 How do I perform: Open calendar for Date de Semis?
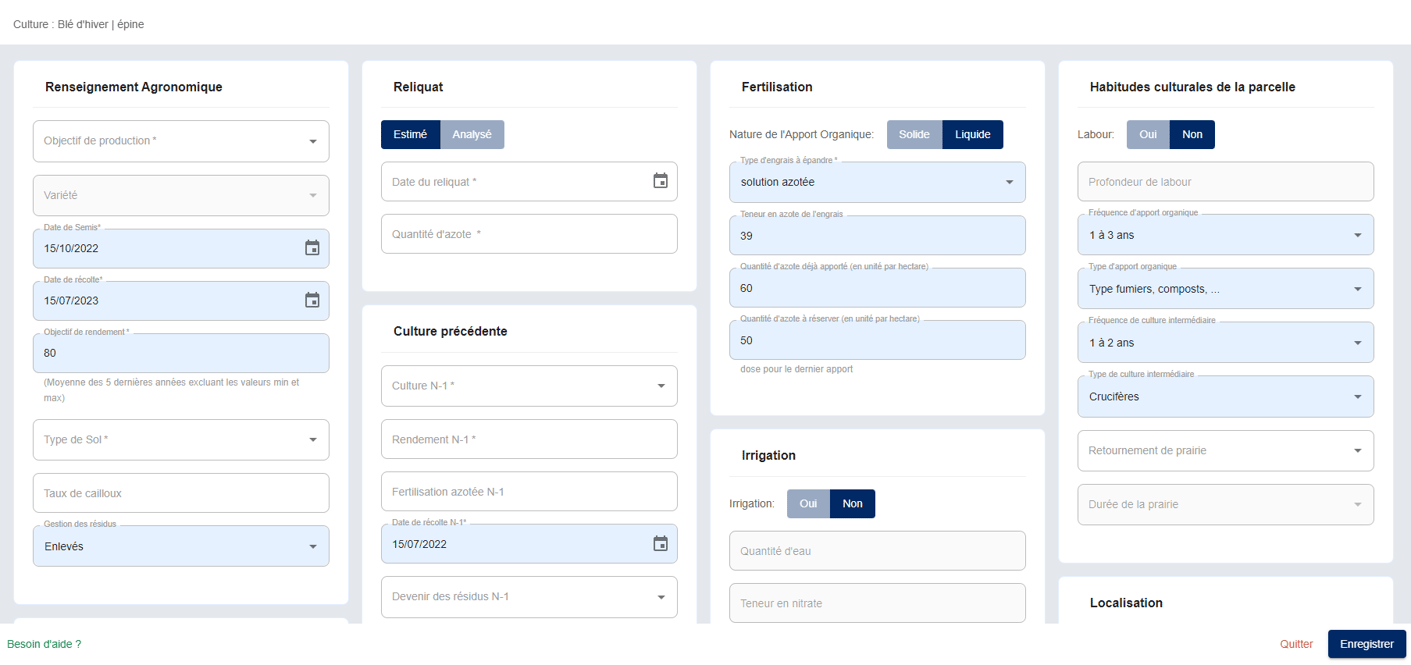(x=312, y=248)
